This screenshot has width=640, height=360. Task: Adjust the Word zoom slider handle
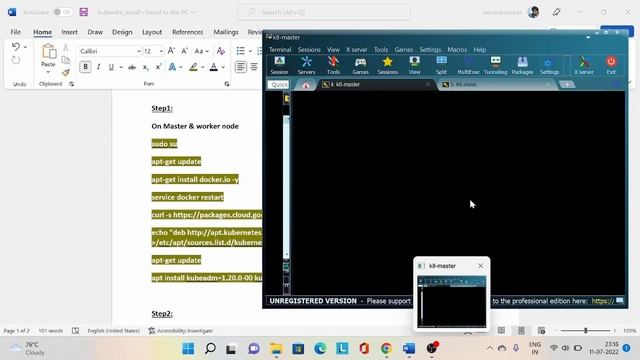tap(585, 330)
